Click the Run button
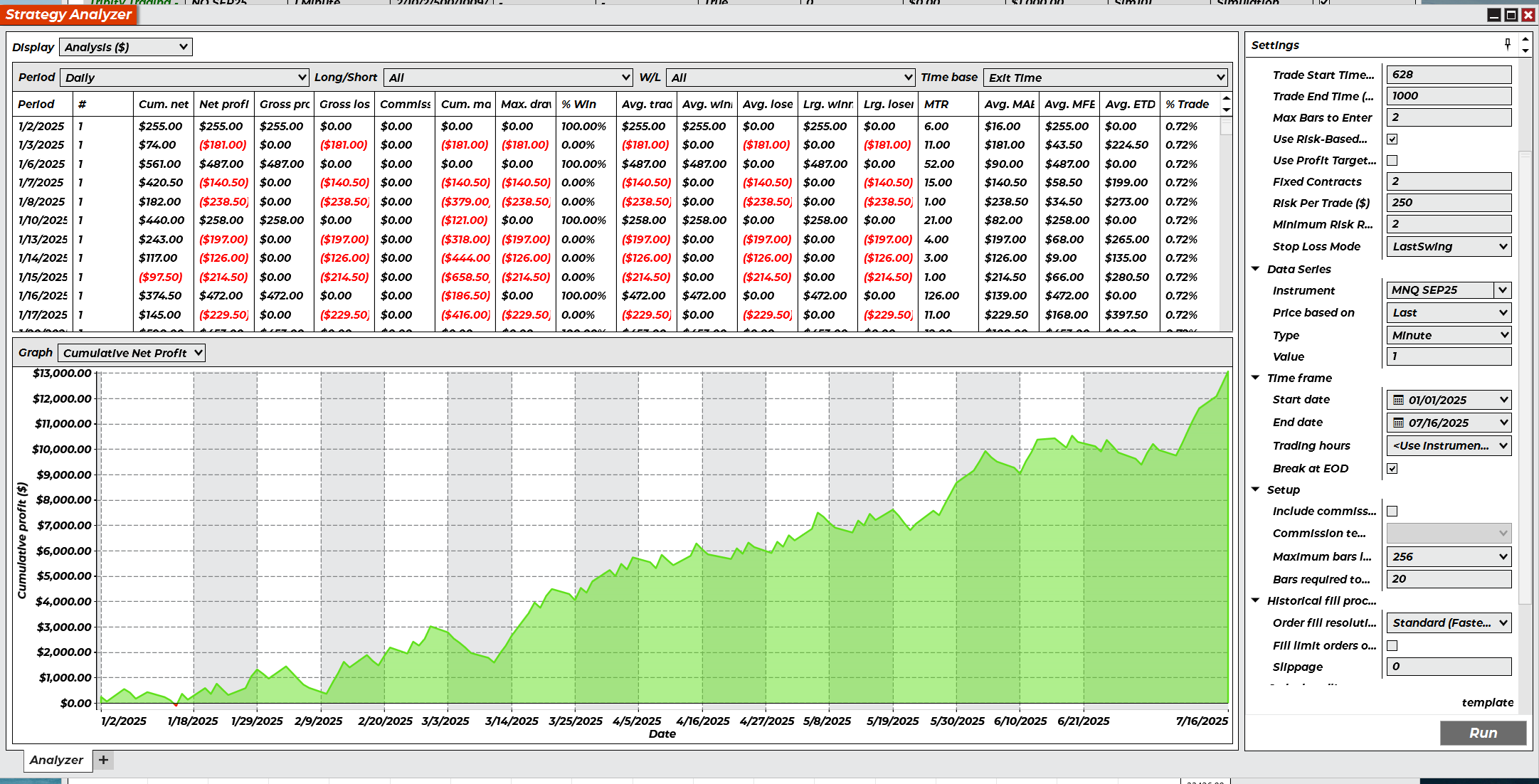 click(1483, 733)
